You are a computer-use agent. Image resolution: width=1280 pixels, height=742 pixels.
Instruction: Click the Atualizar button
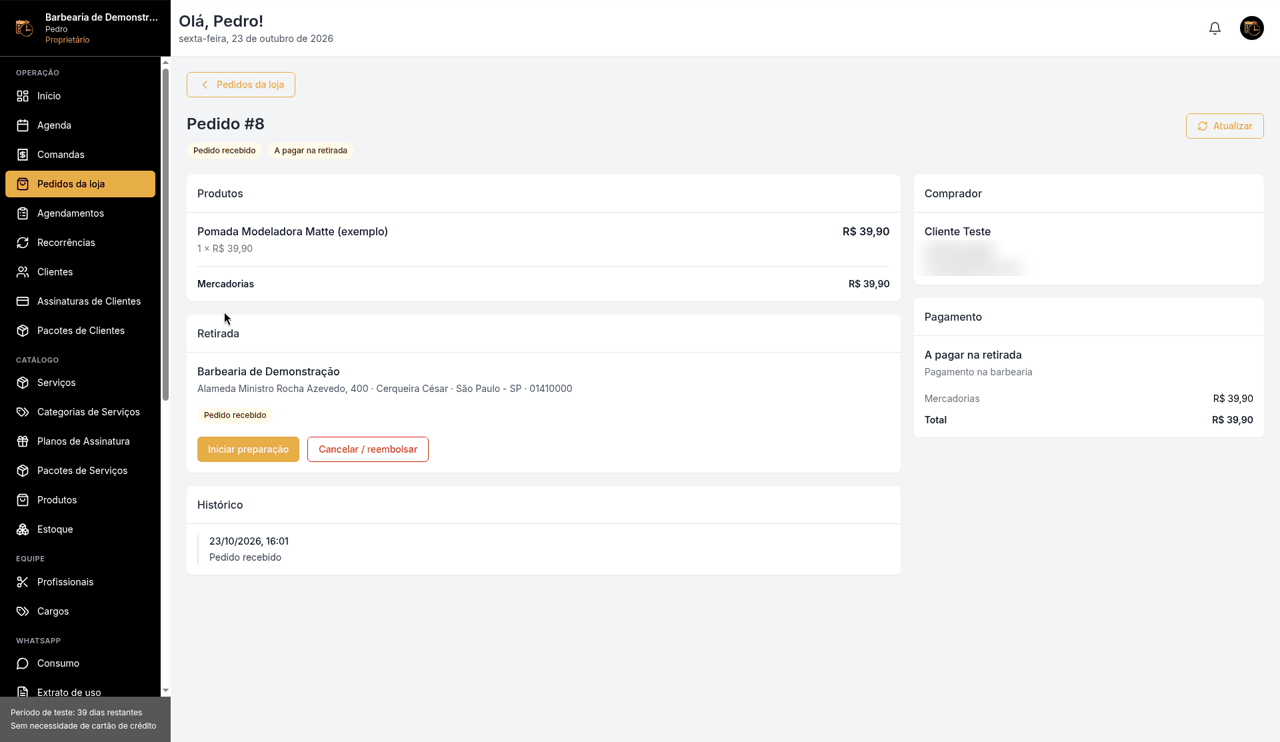click(1225, 126)
